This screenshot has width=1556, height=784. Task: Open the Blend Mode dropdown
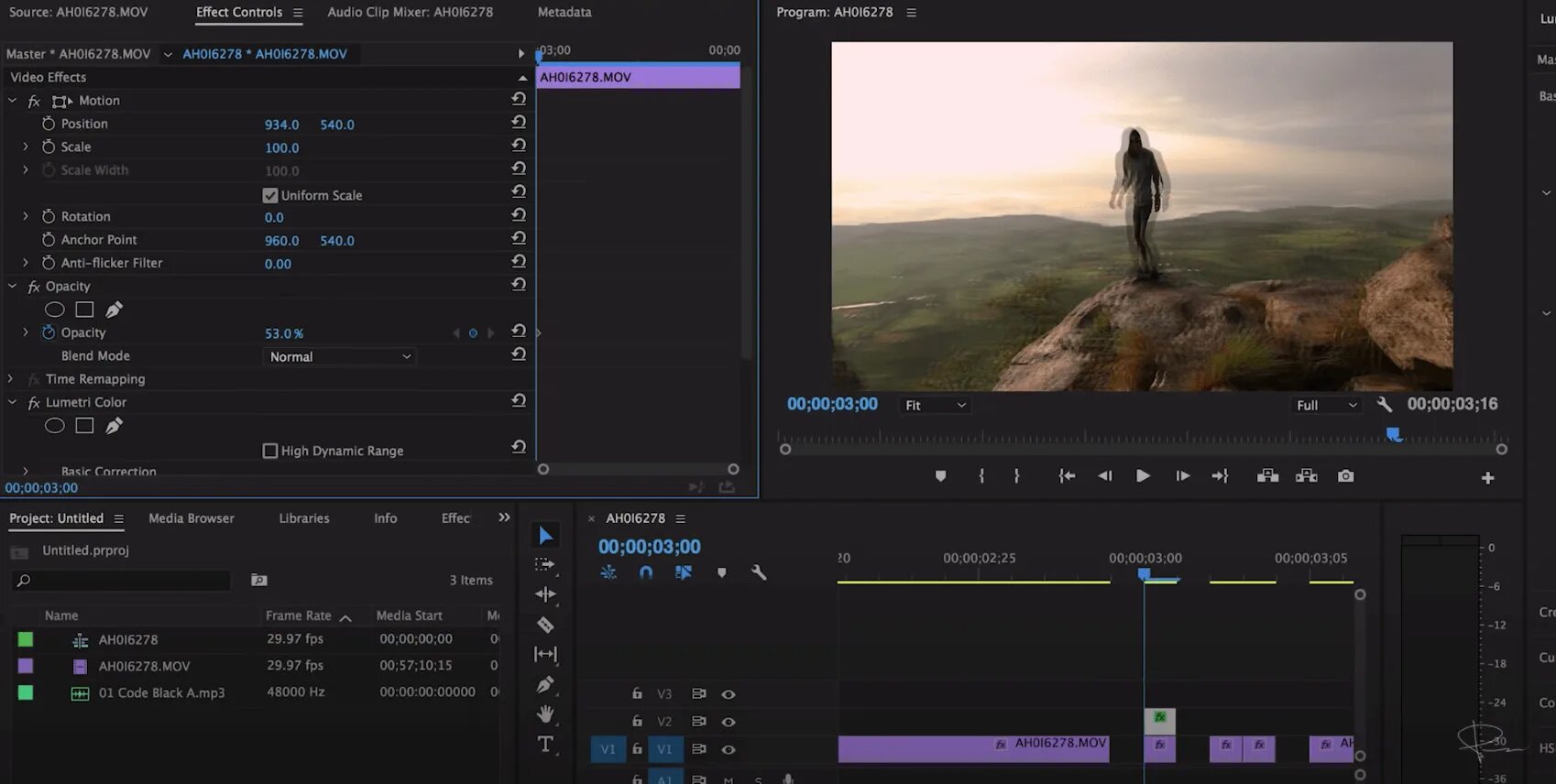point(340,356)
